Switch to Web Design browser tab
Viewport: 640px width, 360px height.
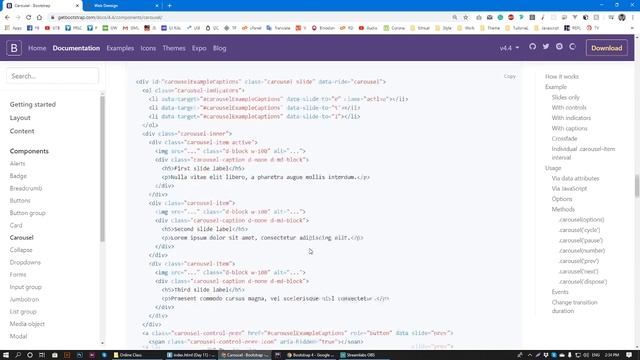121,6
